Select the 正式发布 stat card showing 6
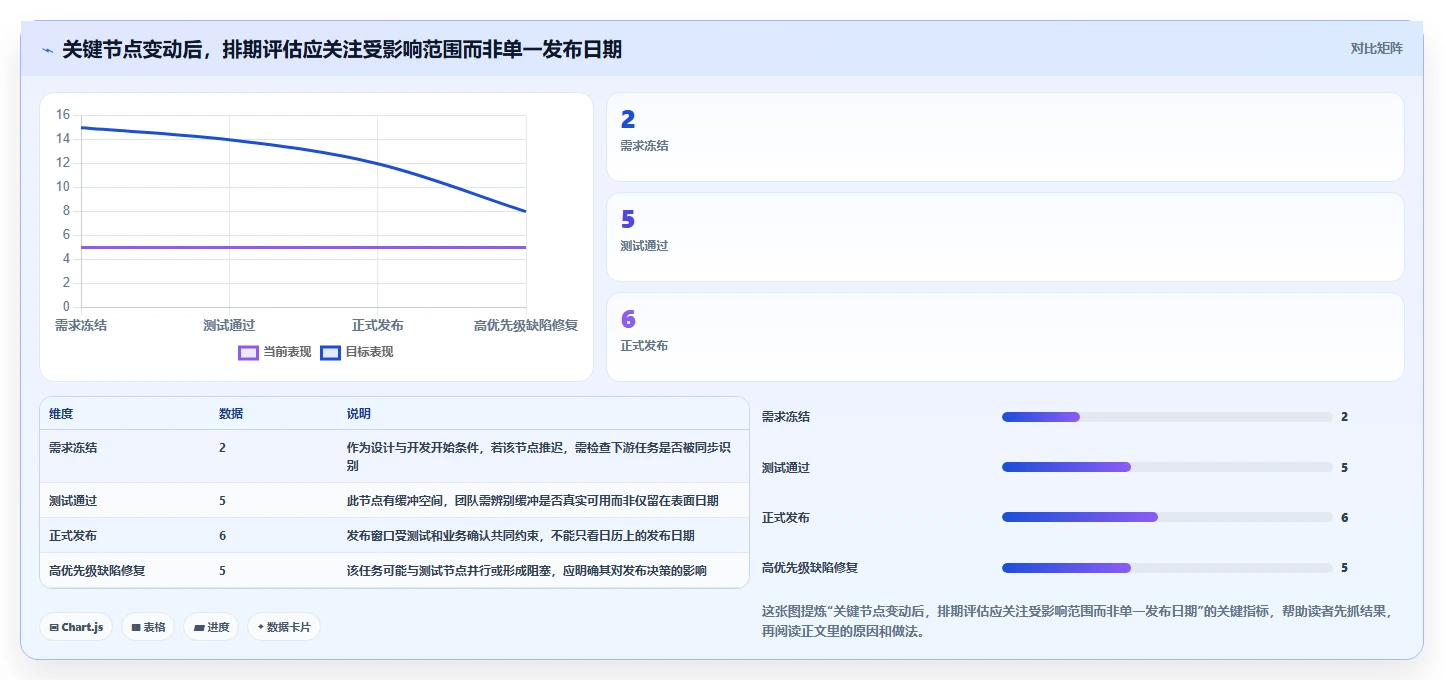This screenshot has width=1444, height=680. (x=1005, y=337)
